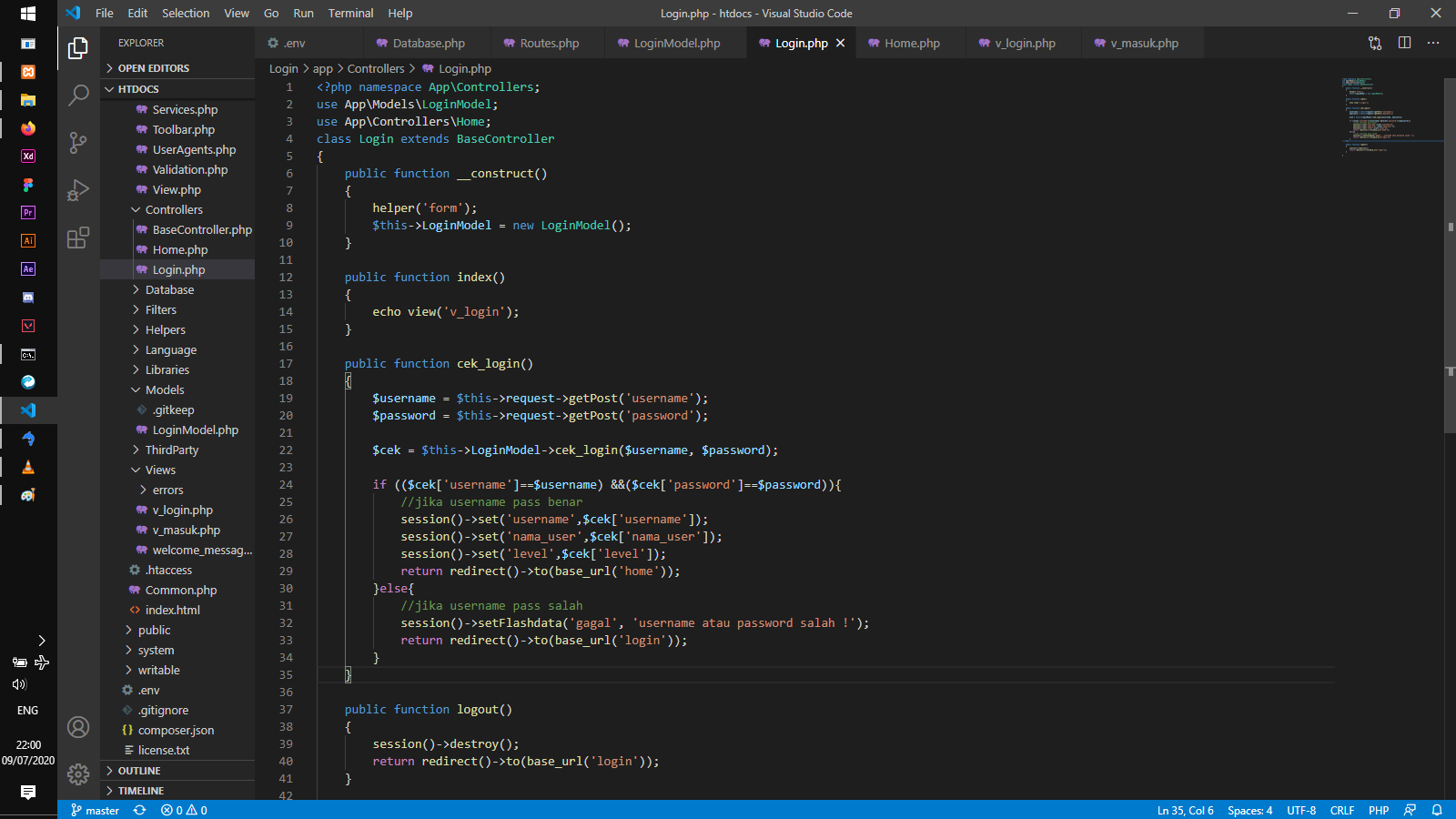Select the v_login.php file in Views
This screenshot has height=819, width=1456.
coord(182,510)
